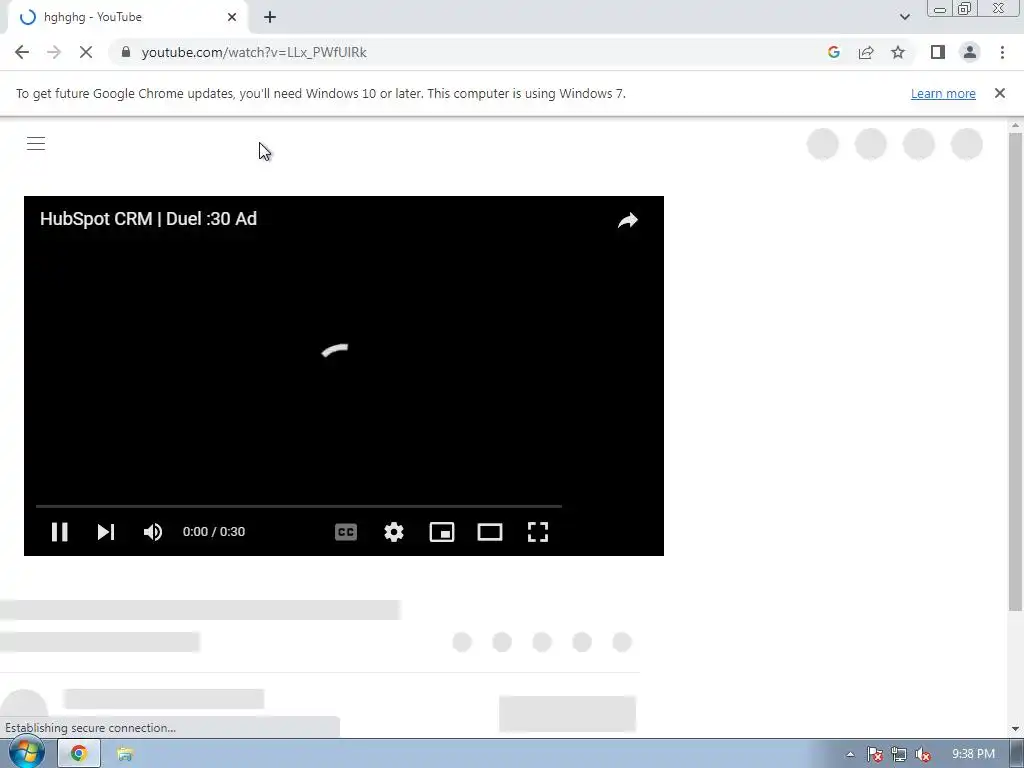1024x768 pixels.
Task: Click the video progress bar
Action: (x=298, y=506)
